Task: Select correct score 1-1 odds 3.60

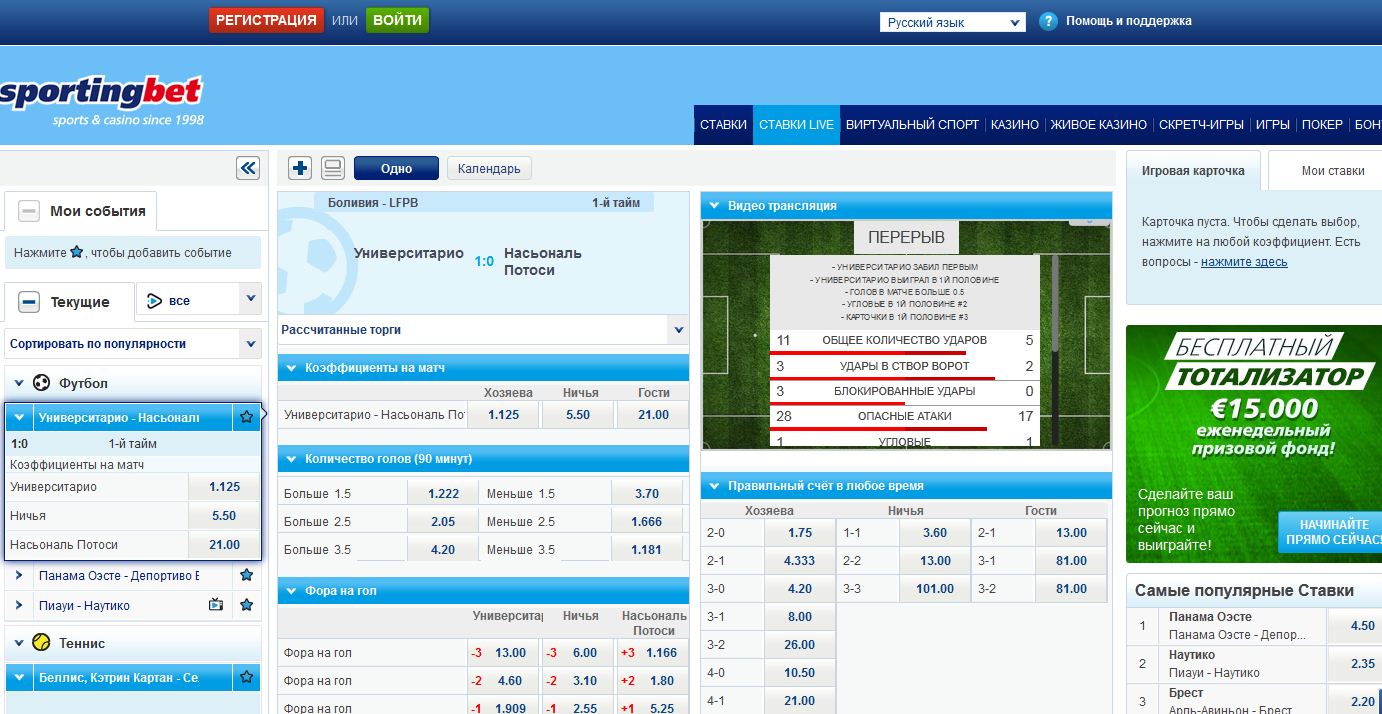Action: [935, 533]
